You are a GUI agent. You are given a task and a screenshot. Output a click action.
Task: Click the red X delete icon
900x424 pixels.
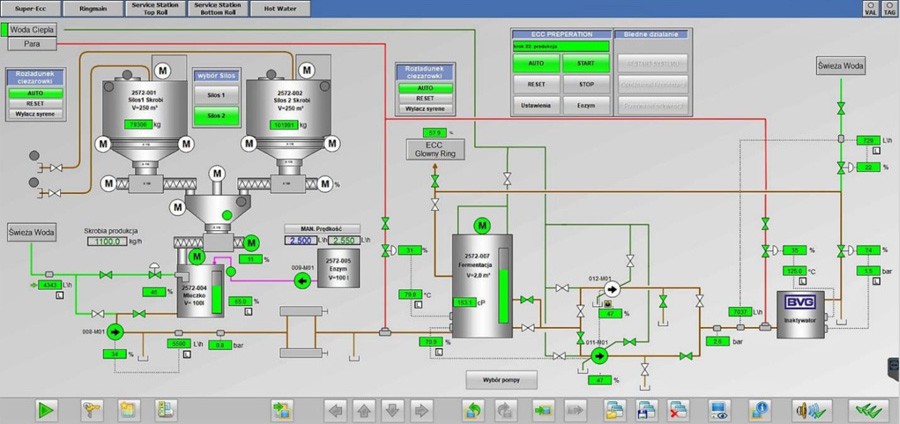point(678,411)
